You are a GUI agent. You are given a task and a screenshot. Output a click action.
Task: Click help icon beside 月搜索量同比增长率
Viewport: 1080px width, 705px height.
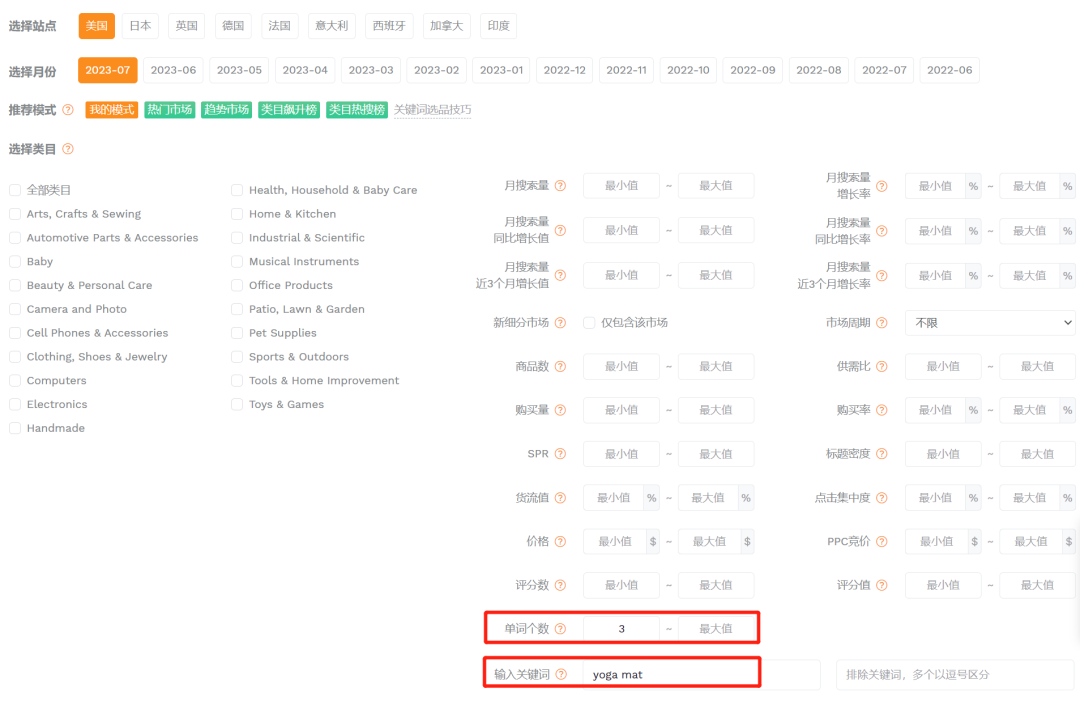882,231
